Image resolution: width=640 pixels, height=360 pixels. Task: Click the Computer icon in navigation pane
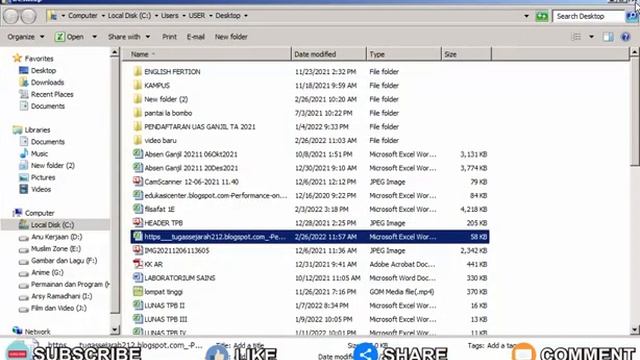pos(17,213)
